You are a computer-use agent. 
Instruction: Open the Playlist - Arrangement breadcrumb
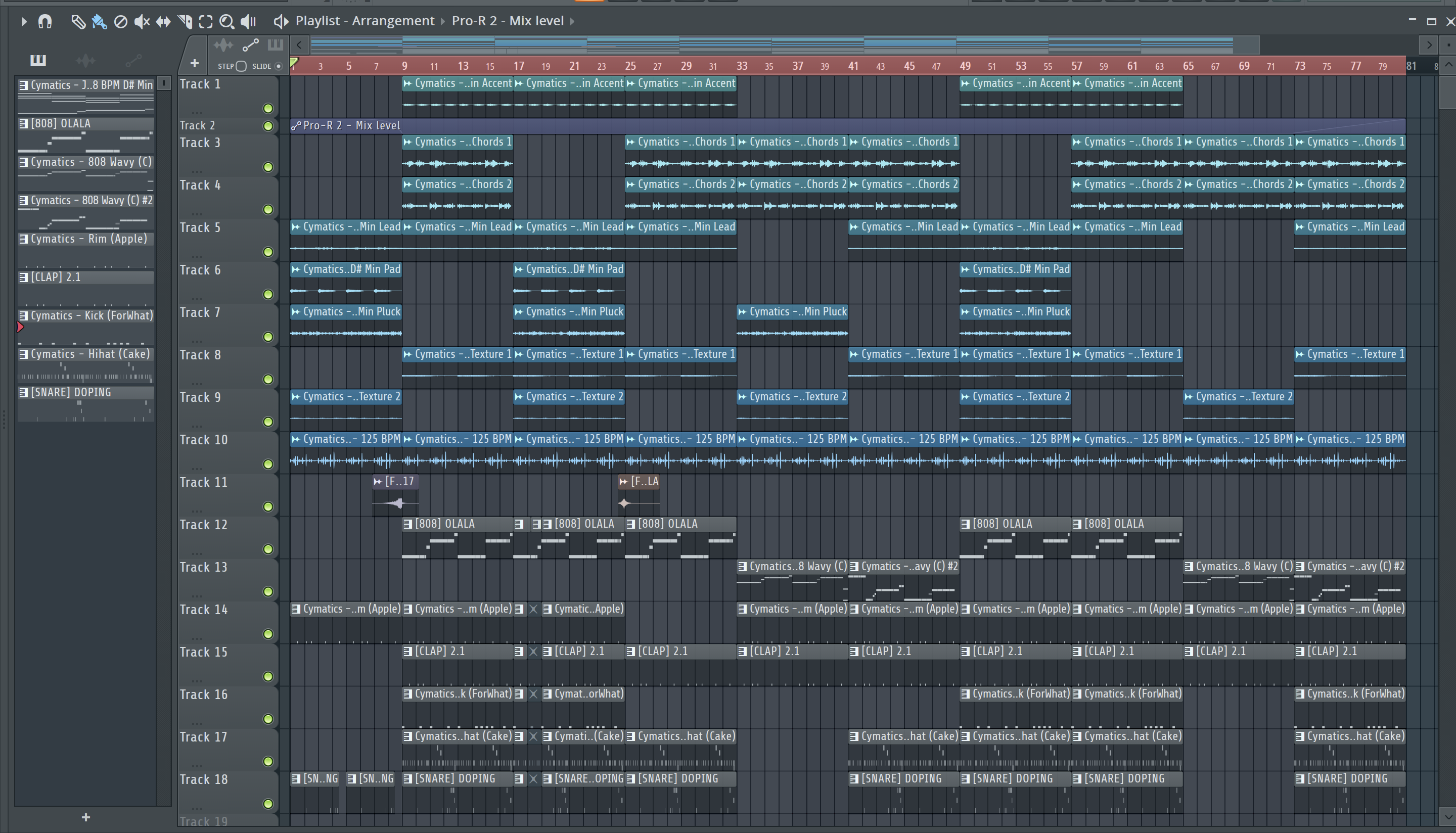tap(365, 21)
